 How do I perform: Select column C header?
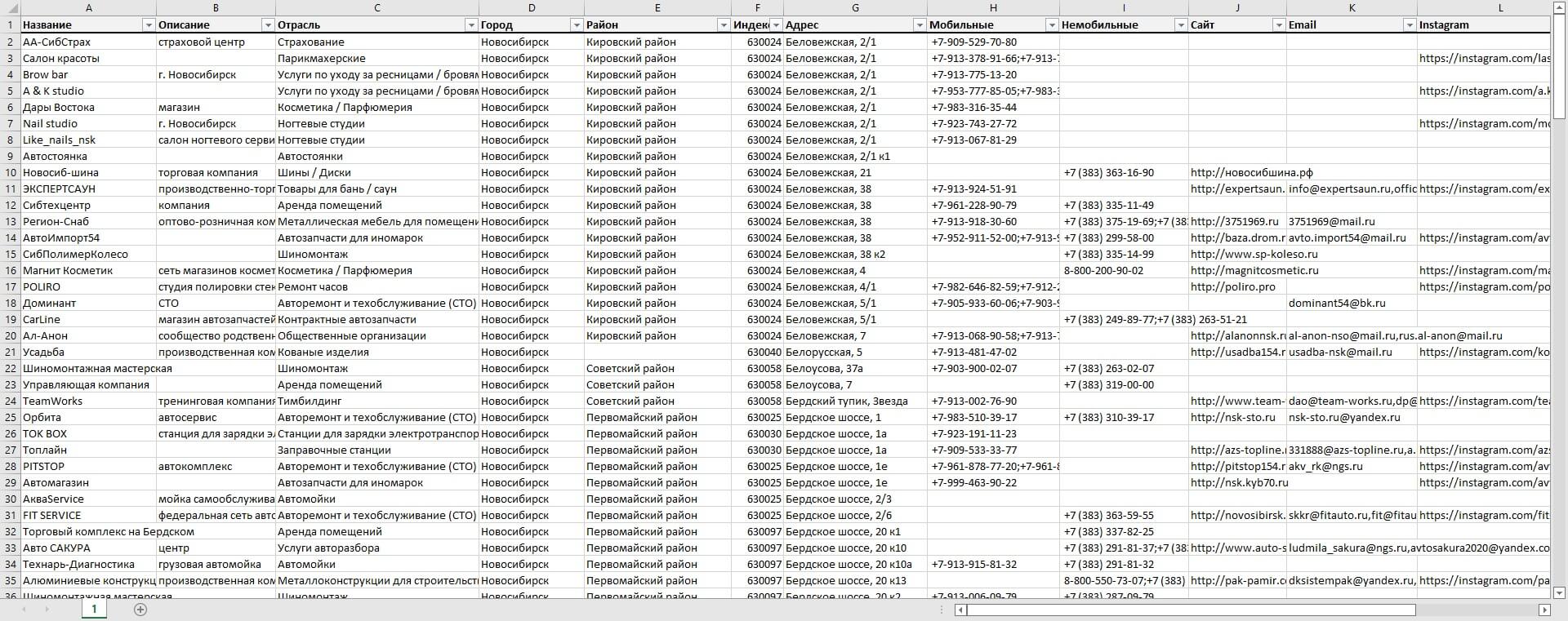(x=377, y=7)
